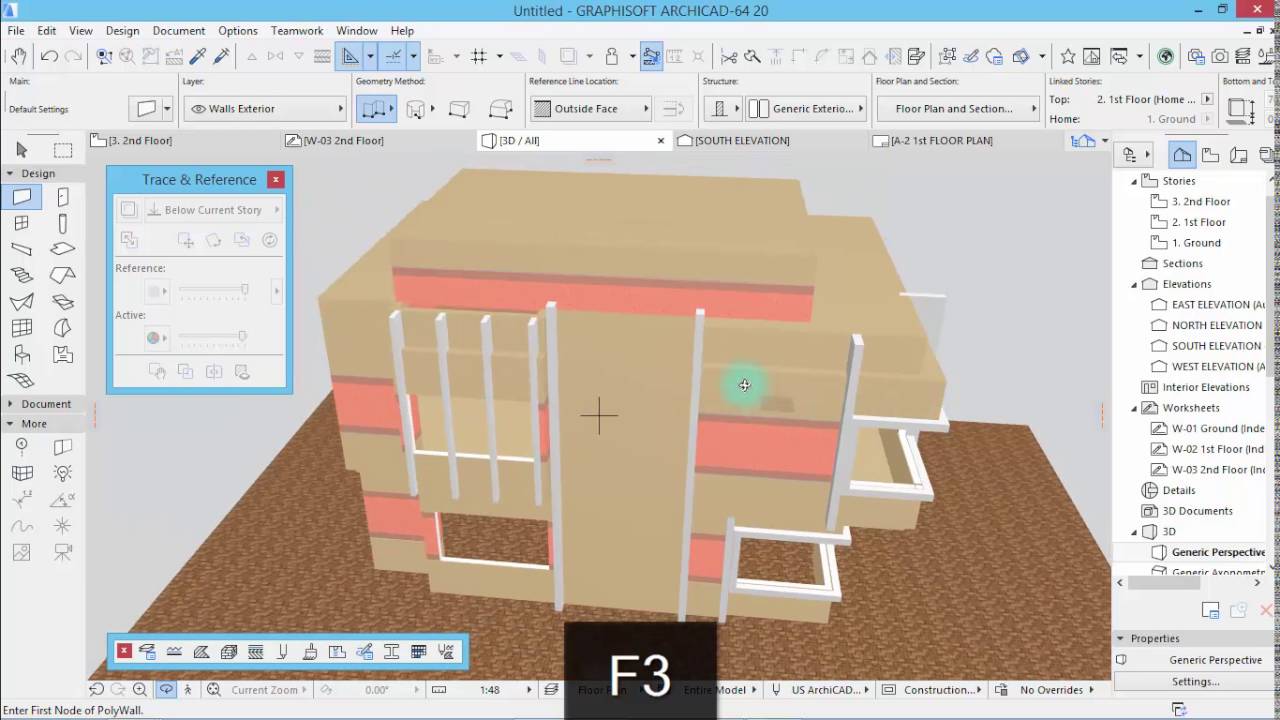1280x720 pixels.
Task: Switch to the W-03 2nd Floor tab
Action: 344,141
